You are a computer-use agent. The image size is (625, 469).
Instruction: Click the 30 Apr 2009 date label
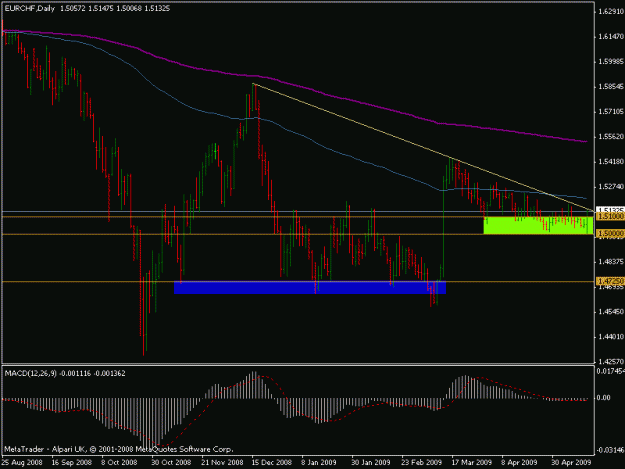coord(571,463)
